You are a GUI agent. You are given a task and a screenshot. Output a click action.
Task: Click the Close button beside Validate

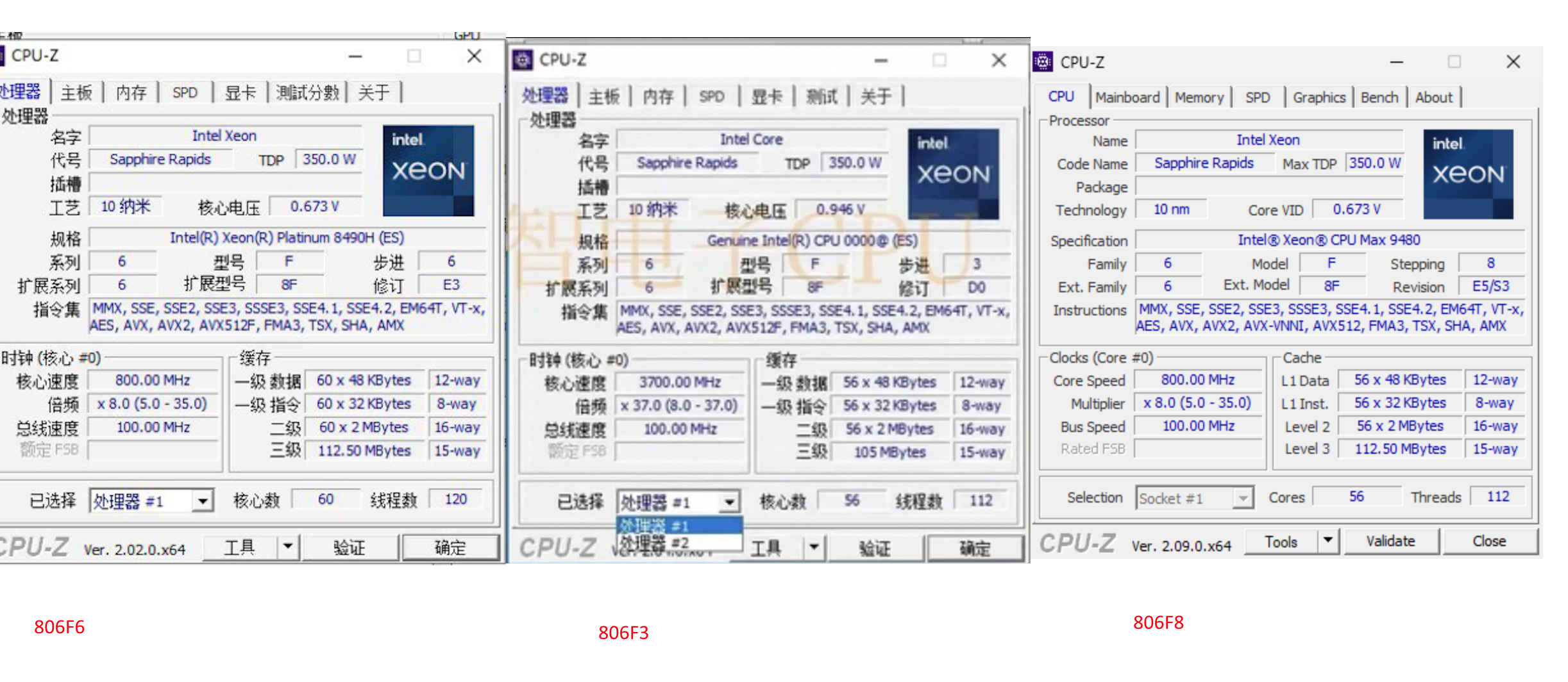(x=1489, y=542)
